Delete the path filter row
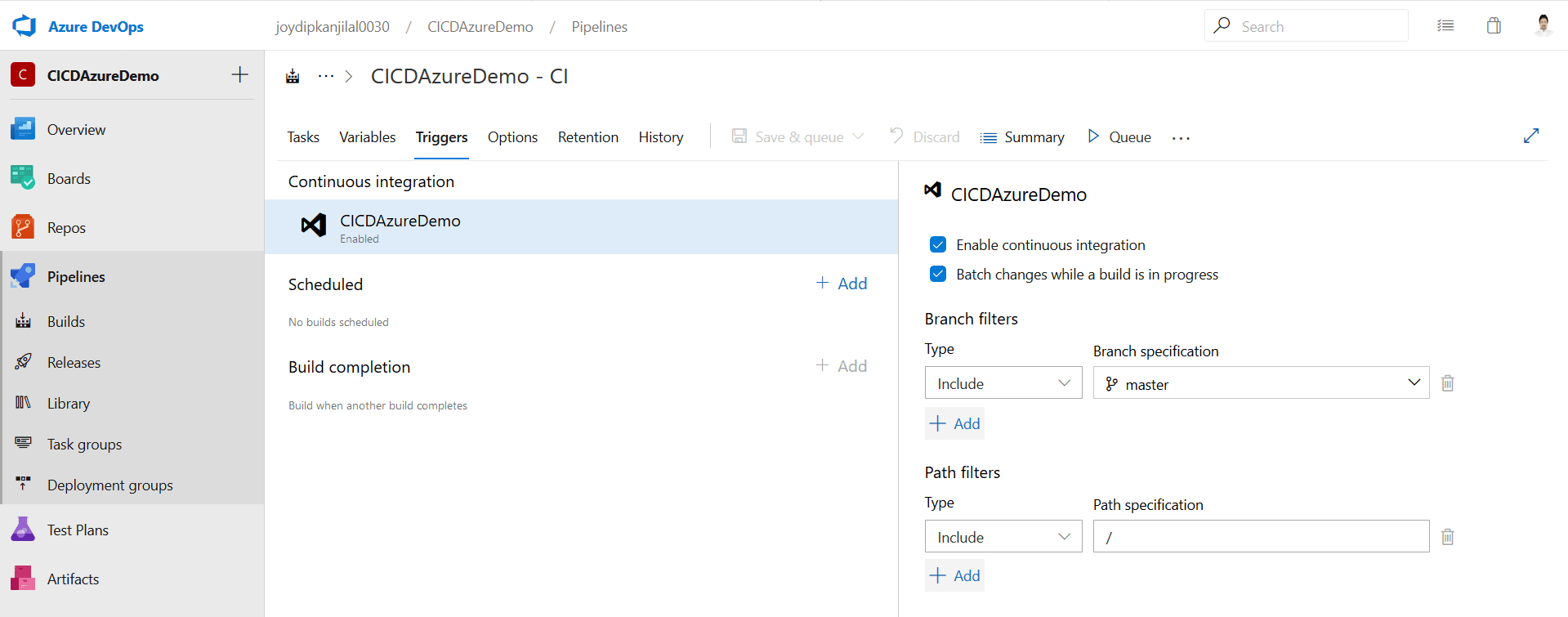The width and height of the screenshot is (1568, 617). 1447,536
